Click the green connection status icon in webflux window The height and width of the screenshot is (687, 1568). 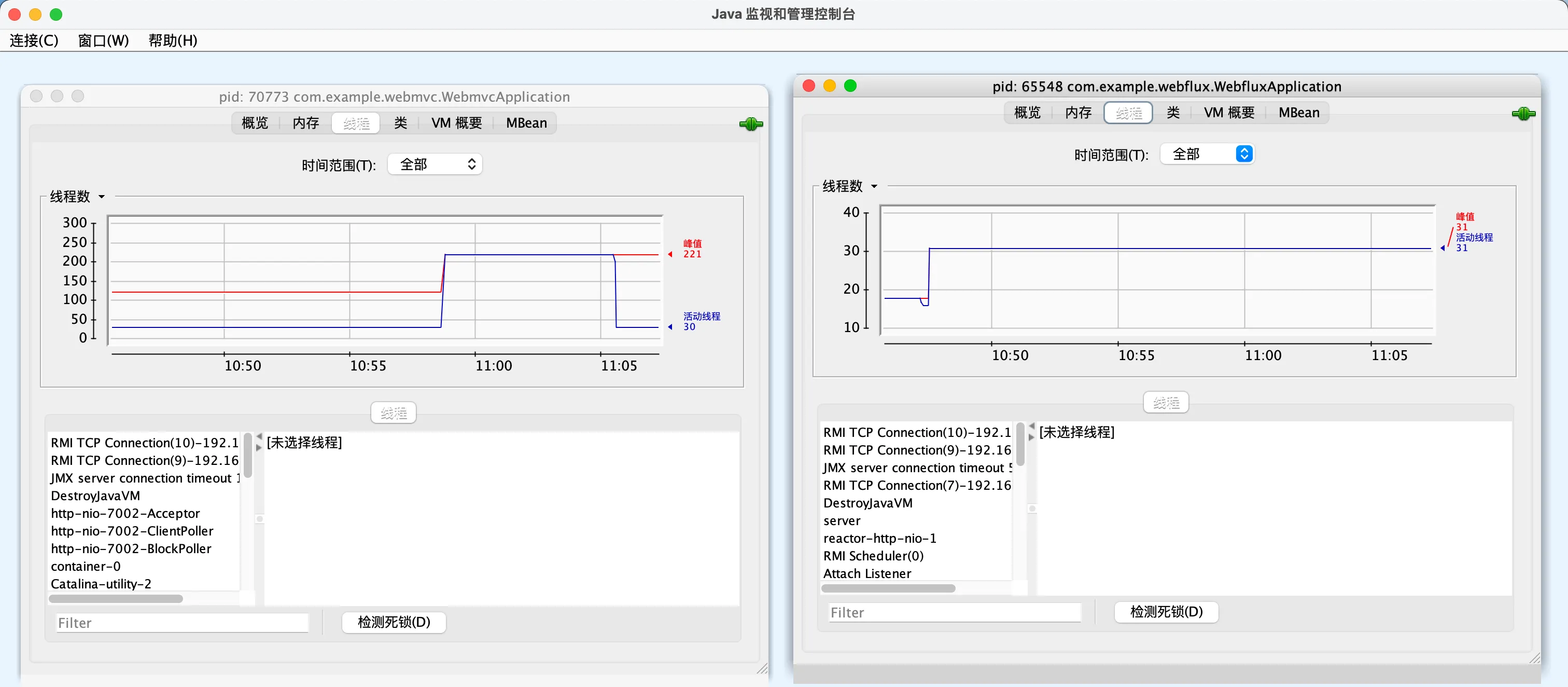point(1523,114)
